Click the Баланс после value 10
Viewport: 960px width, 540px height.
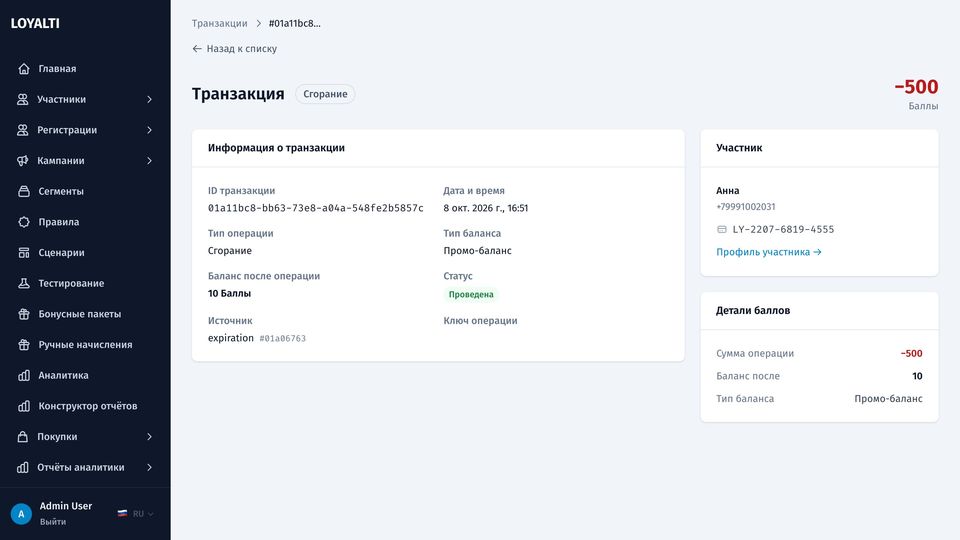coord(917,376)
